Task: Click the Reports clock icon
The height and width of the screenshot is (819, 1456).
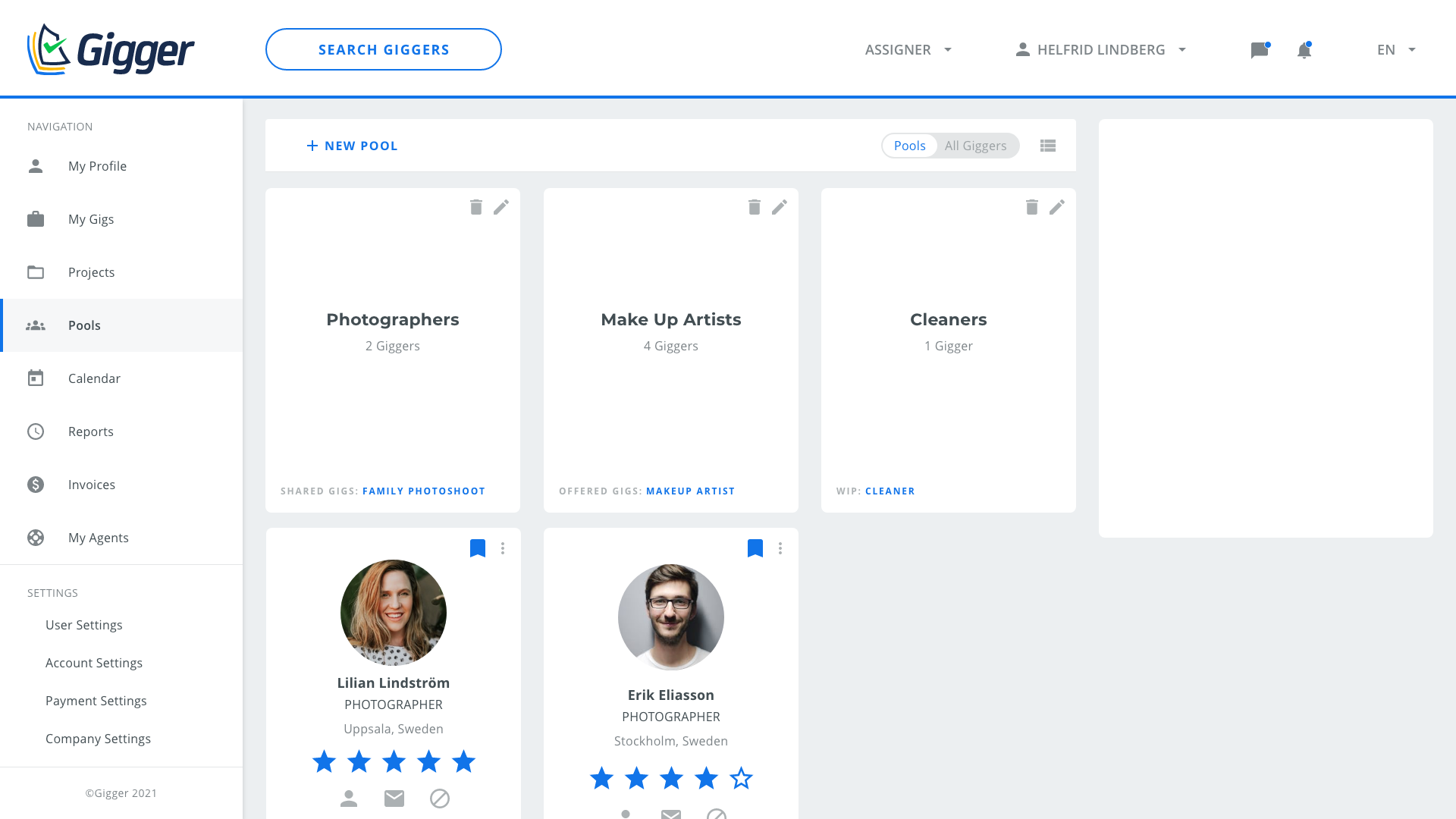Action: [x=36, y=431]
